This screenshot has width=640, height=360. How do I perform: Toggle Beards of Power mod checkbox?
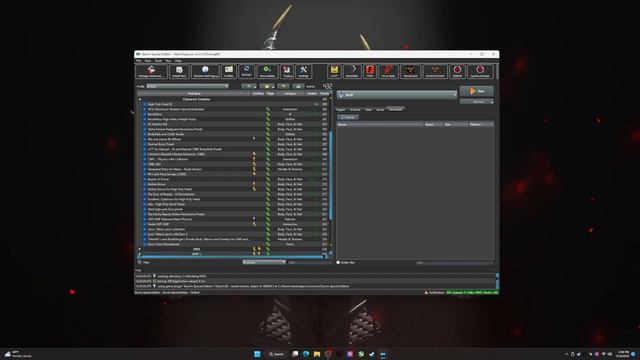144,179
